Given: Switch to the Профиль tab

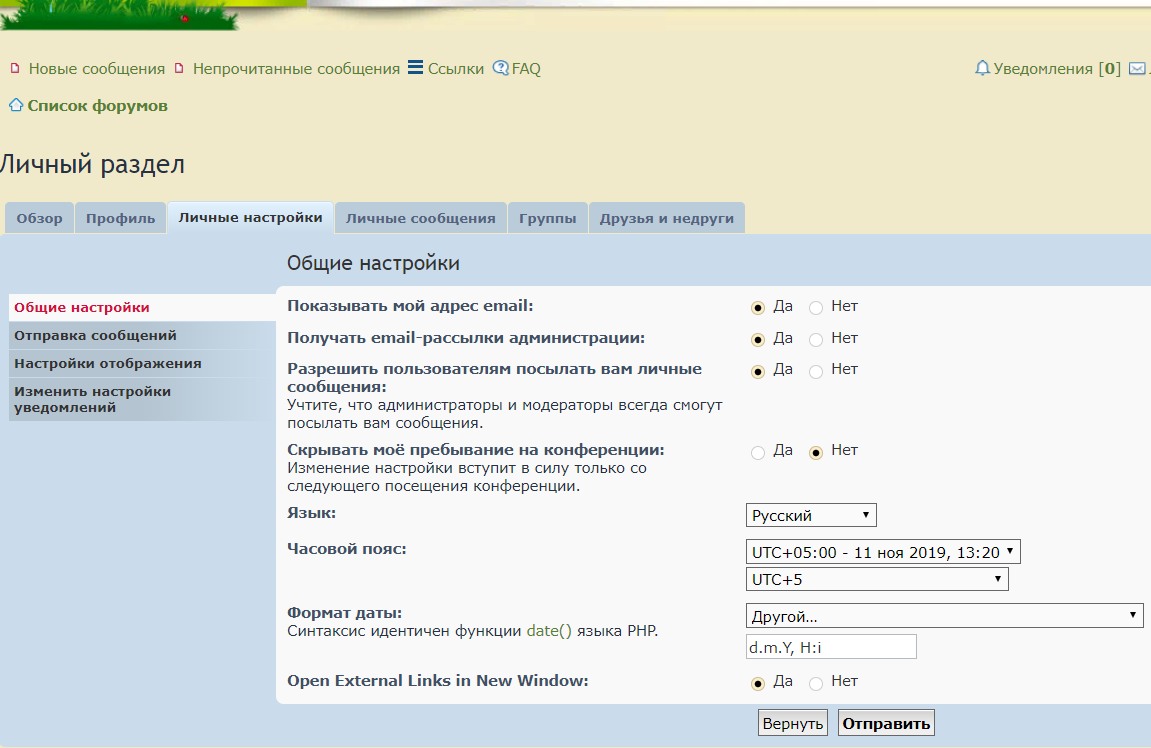Looking at the screenshot, I should [120, 218].
